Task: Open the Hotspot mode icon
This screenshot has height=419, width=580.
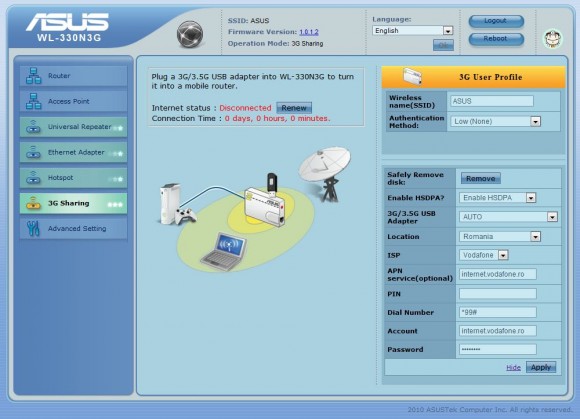Action: coord(33,178)
